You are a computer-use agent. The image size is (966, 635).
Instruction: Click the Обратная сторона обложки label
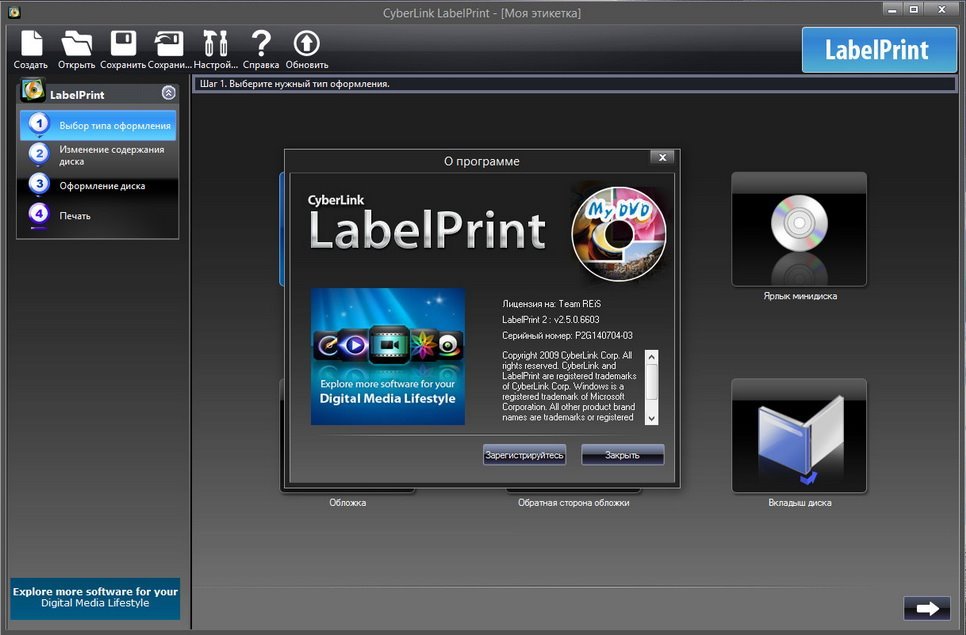pos(574,503)
